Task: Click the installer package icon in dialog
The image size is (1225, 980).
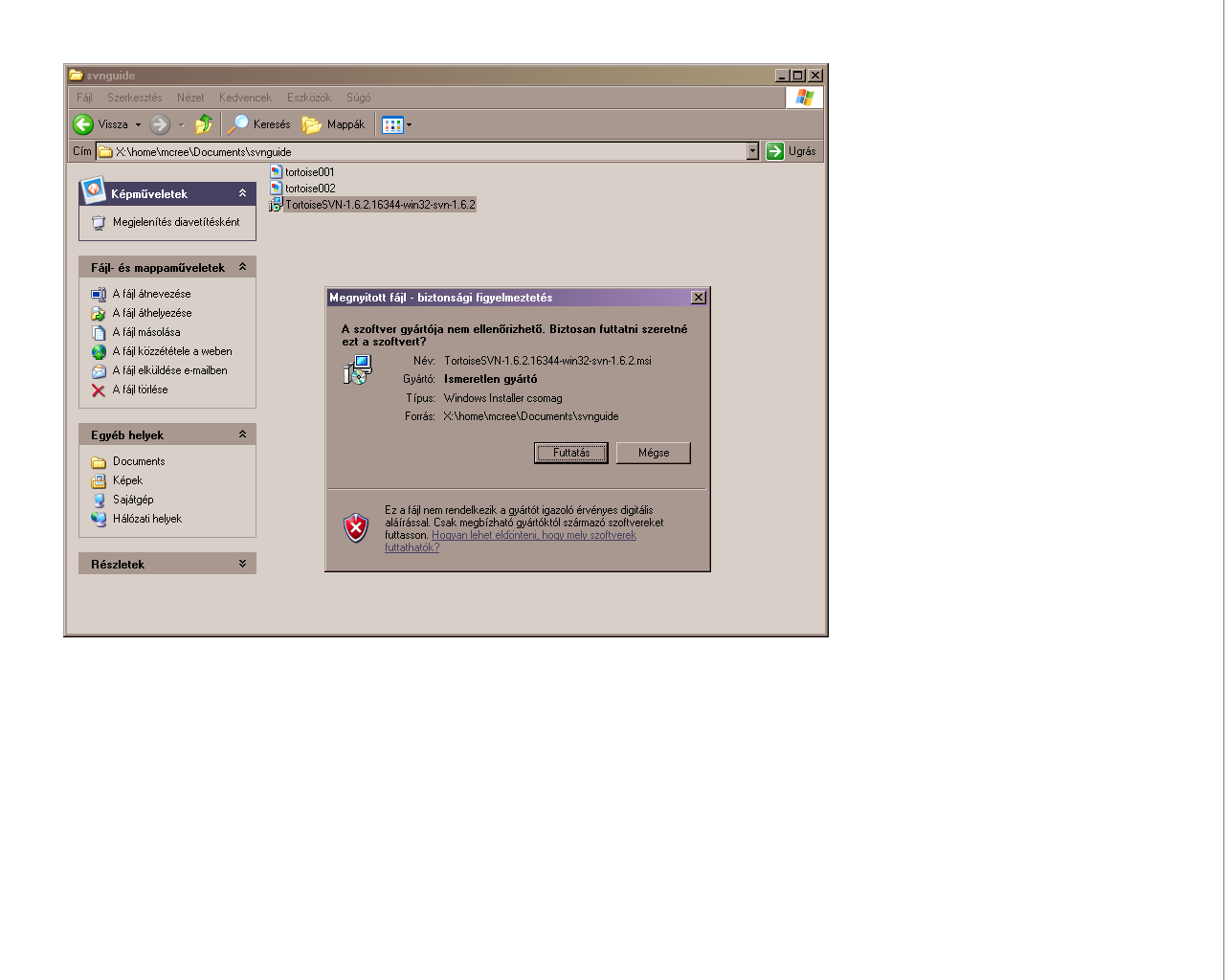Action: click(x=358, y=370)
